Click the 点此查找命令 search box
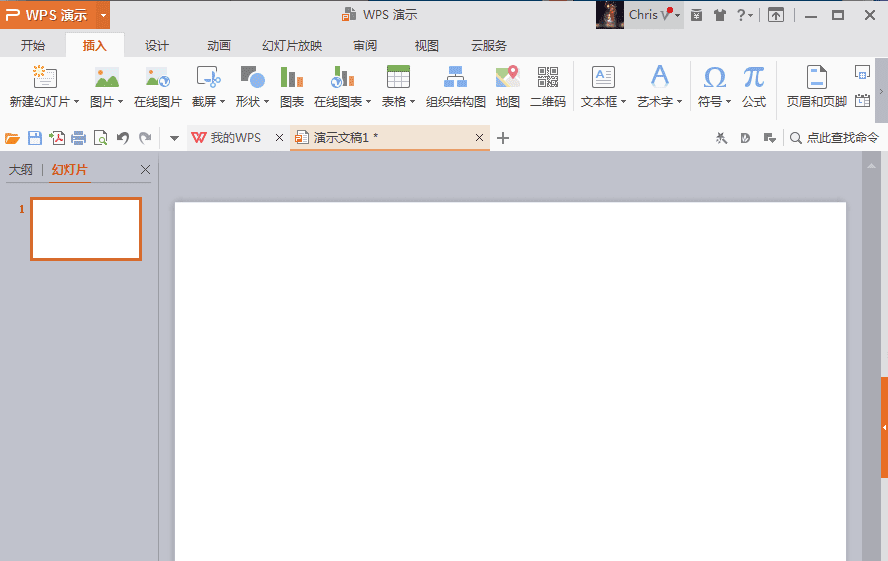 pos(835,138)
